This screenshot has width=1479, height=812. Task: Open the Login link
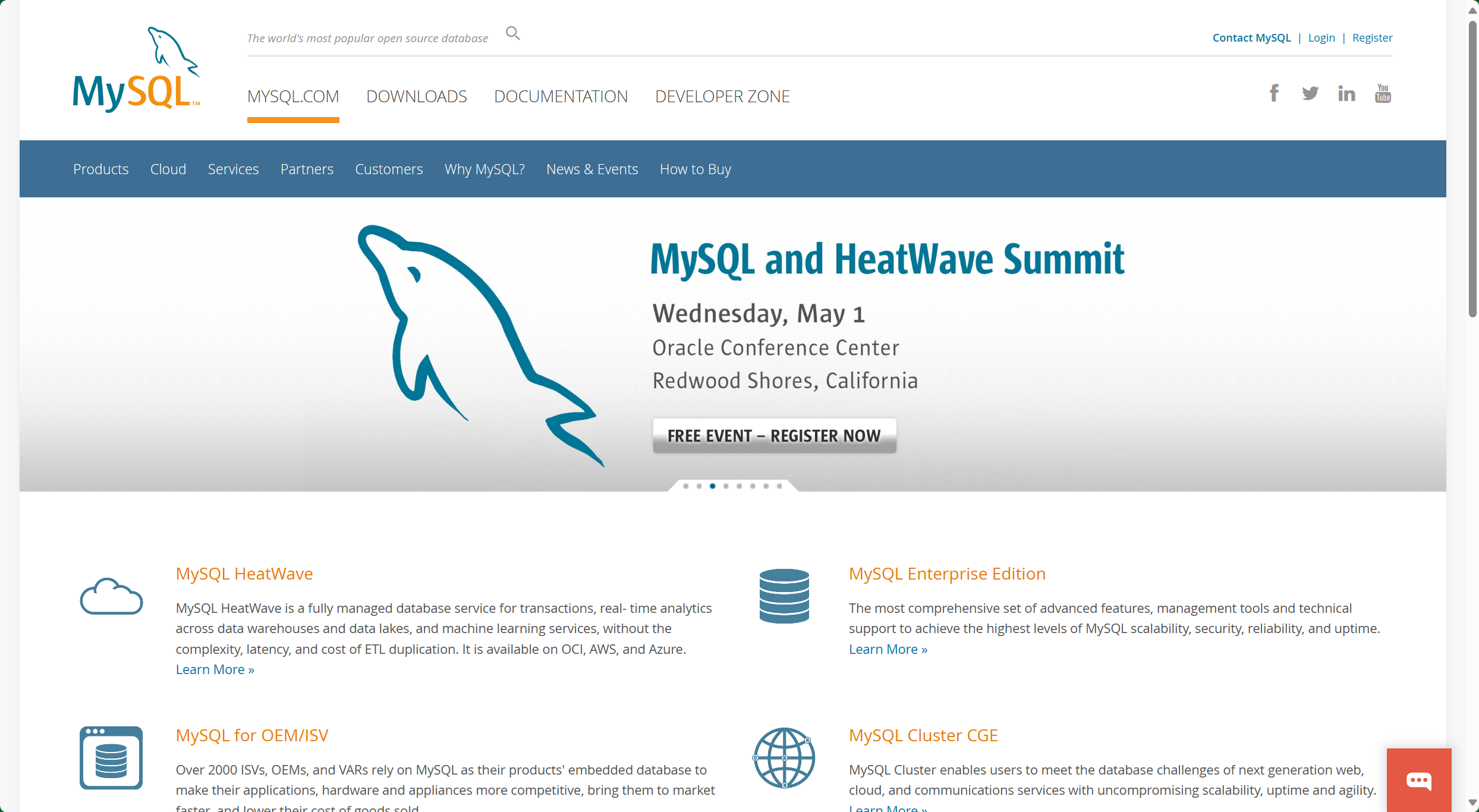pos(1321,38)
